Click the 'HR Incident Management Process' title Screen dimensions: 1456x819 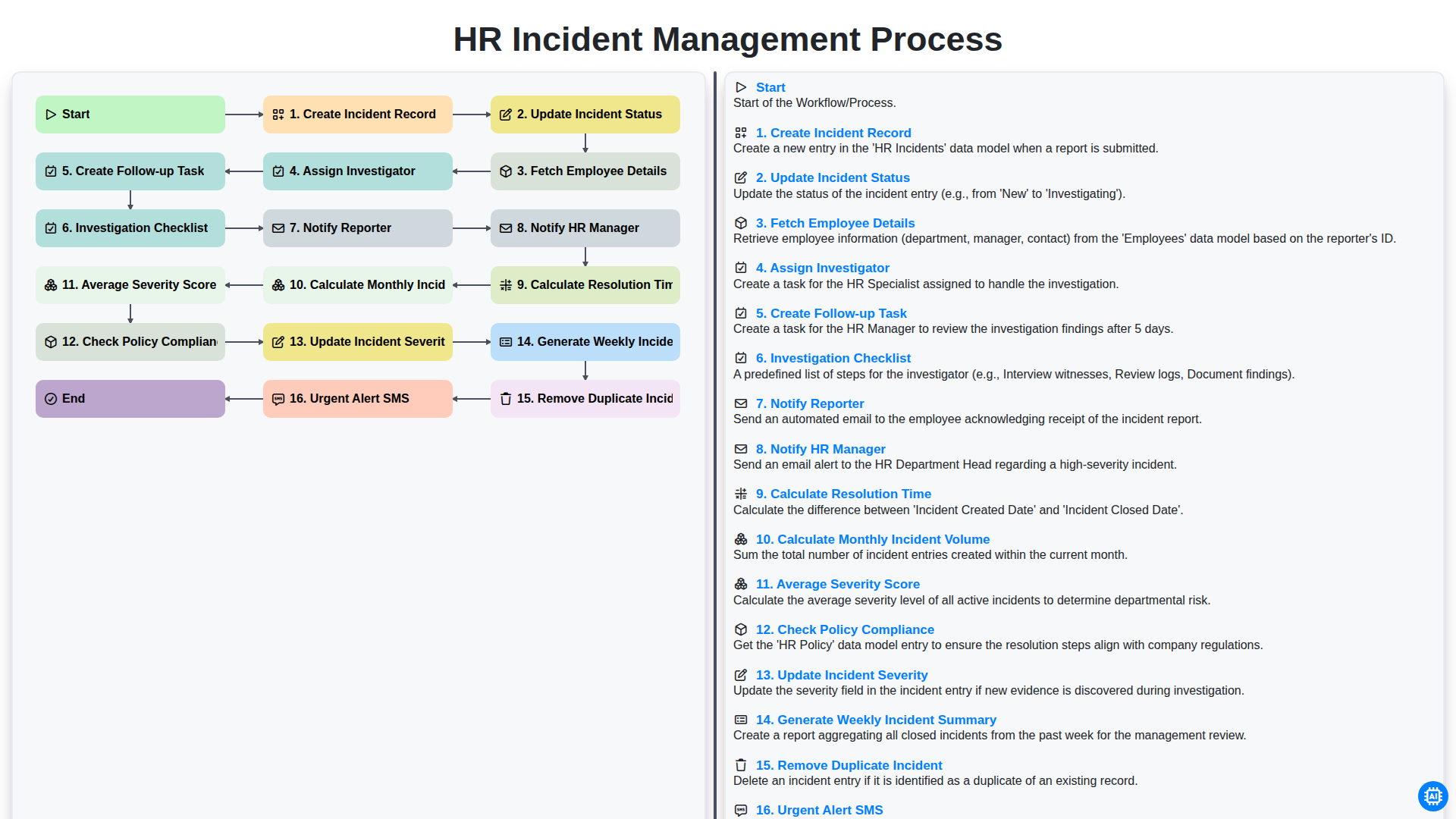pos(728,39)
